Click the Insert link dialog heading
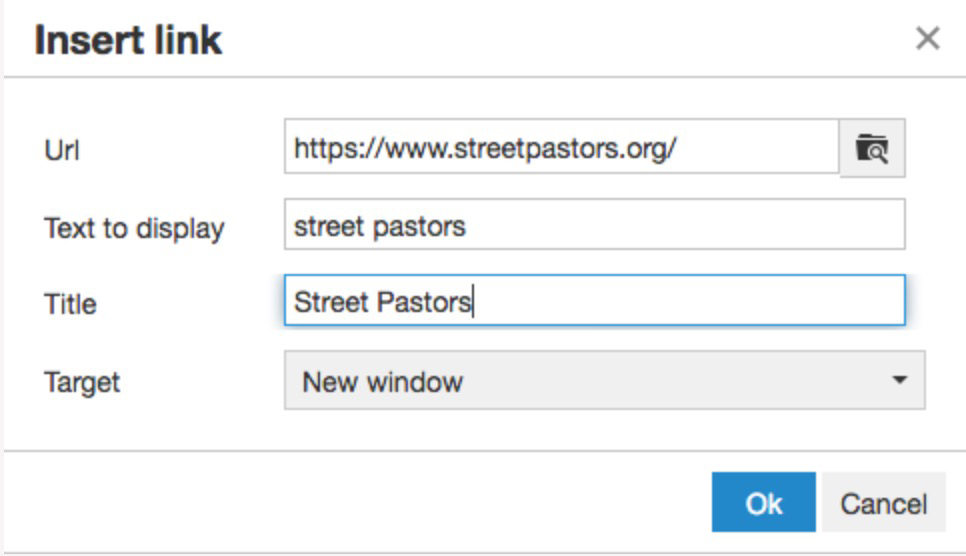 pyautogui.click(x=128, y=41)
